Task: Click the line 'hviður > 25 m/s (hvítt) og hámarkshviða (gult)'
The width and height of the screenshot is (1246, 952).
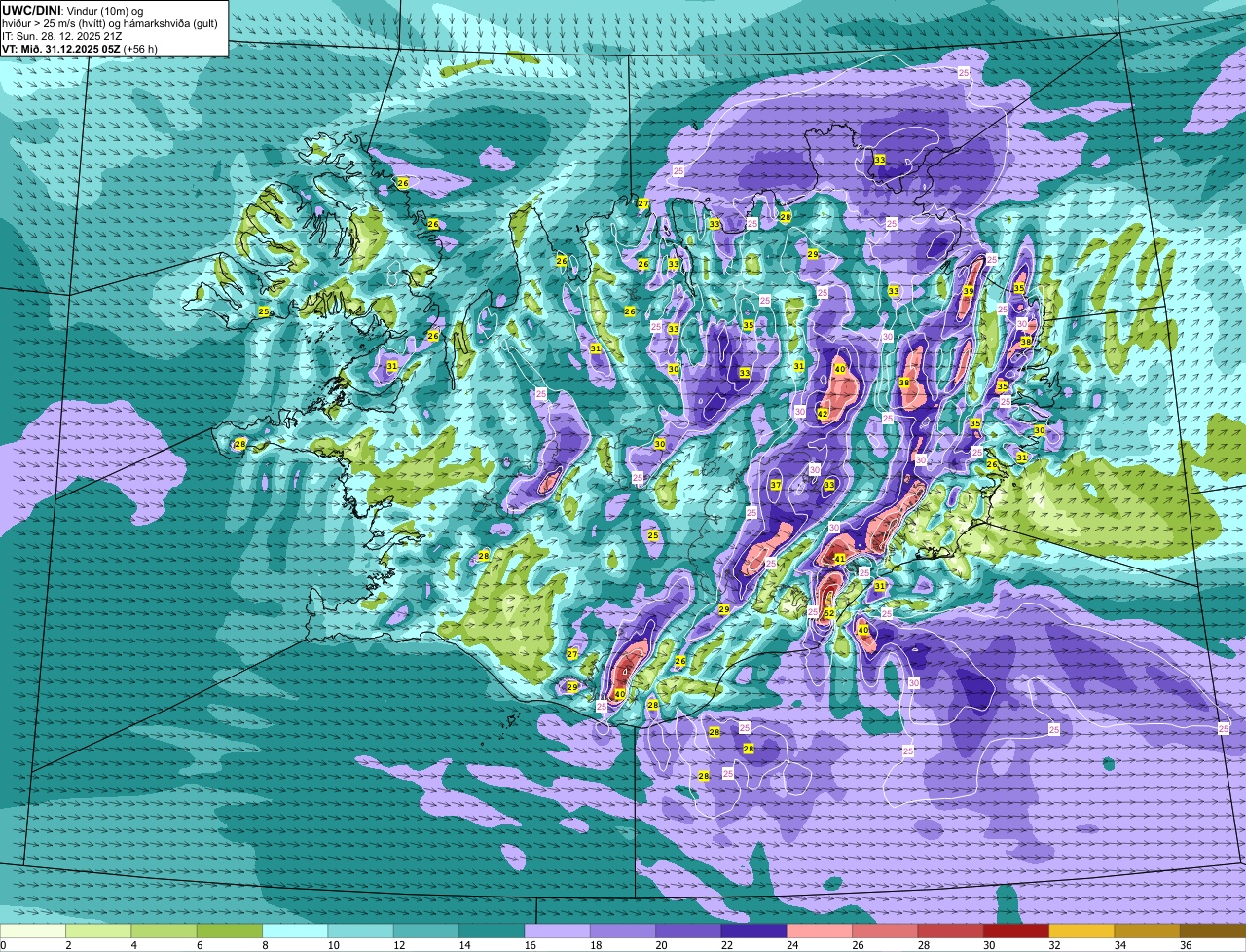Action: point(110,22)
